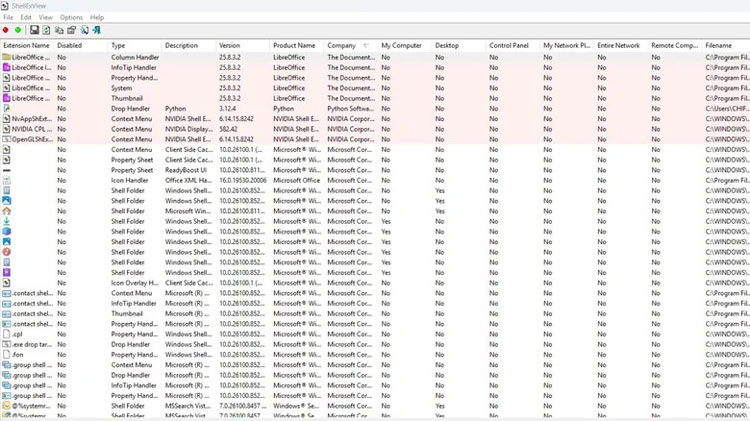Viewport: 750px width, 421px height.
Task: Click the ShellExView title bar app icon
Action: click(5, 6)
